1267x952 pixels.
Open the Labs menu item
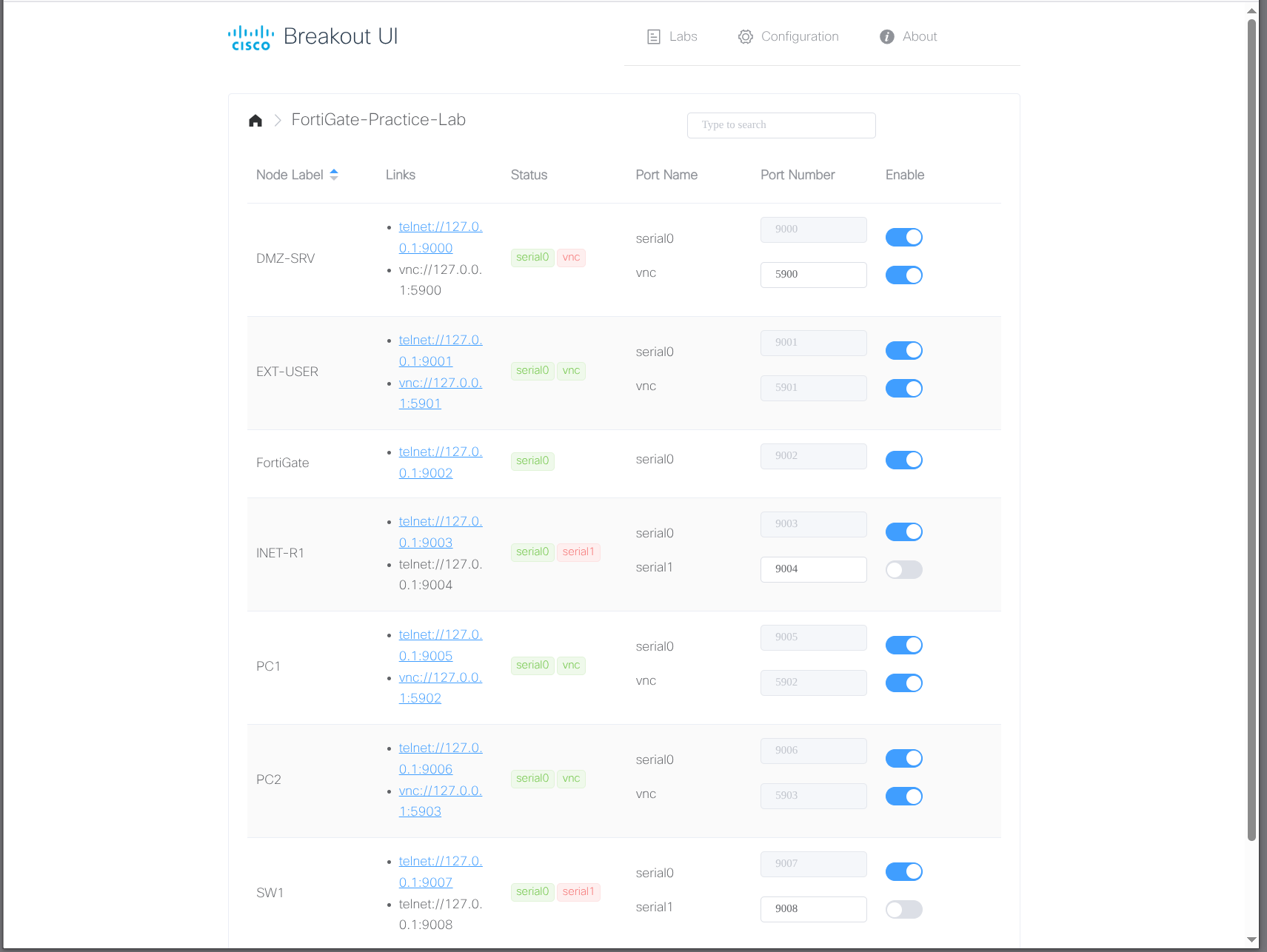(672, 37)
